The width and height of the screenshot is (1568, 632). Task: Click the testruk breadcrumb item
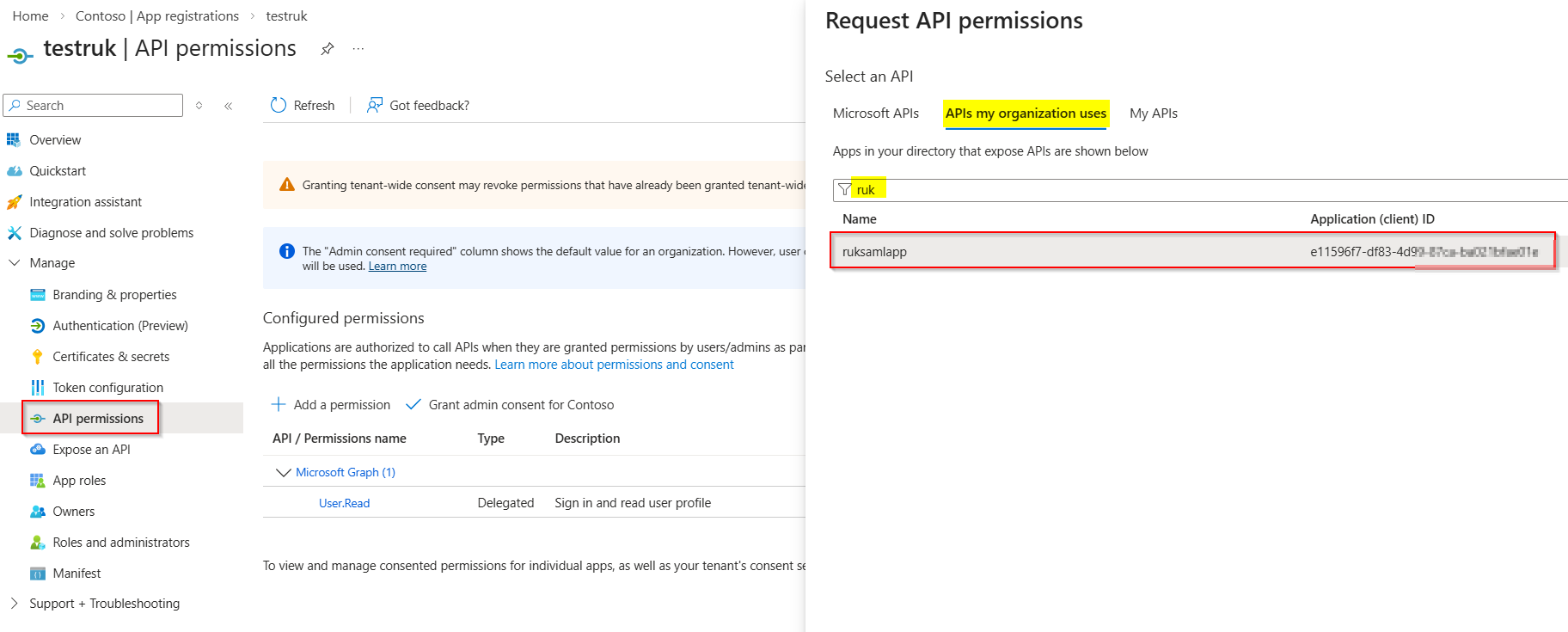[x=286, y=16]
